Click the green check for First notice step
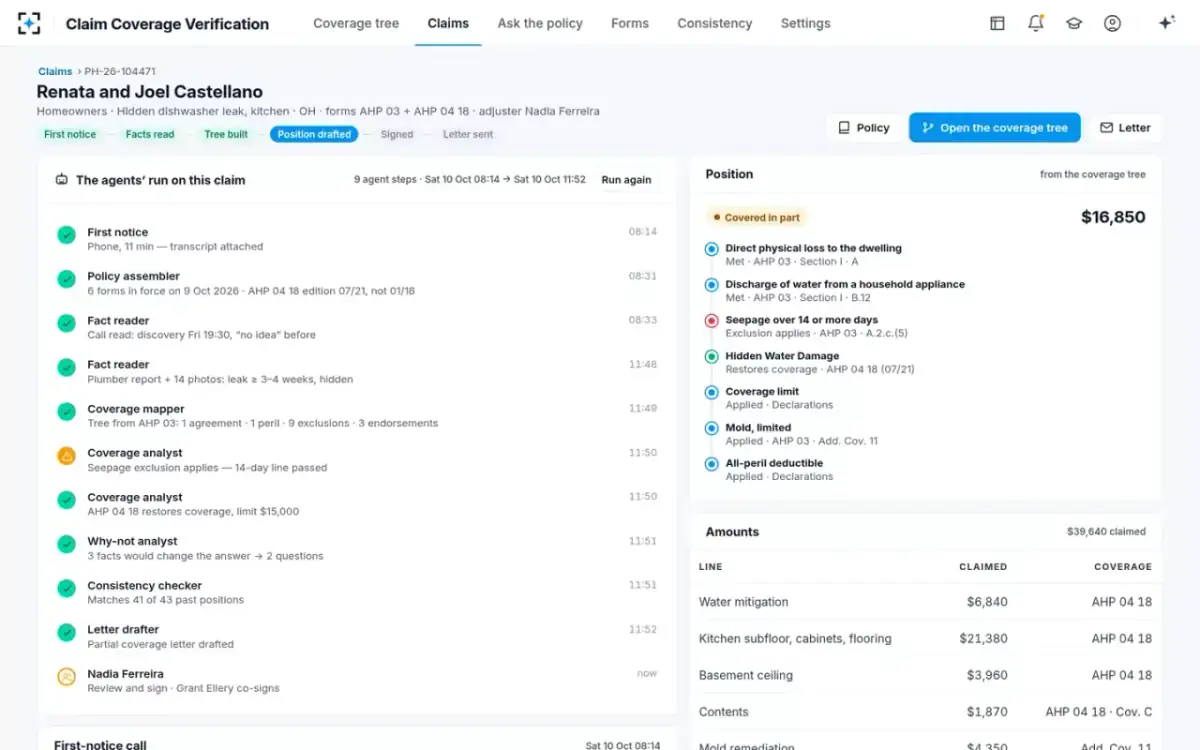 (x=66, y=235)
